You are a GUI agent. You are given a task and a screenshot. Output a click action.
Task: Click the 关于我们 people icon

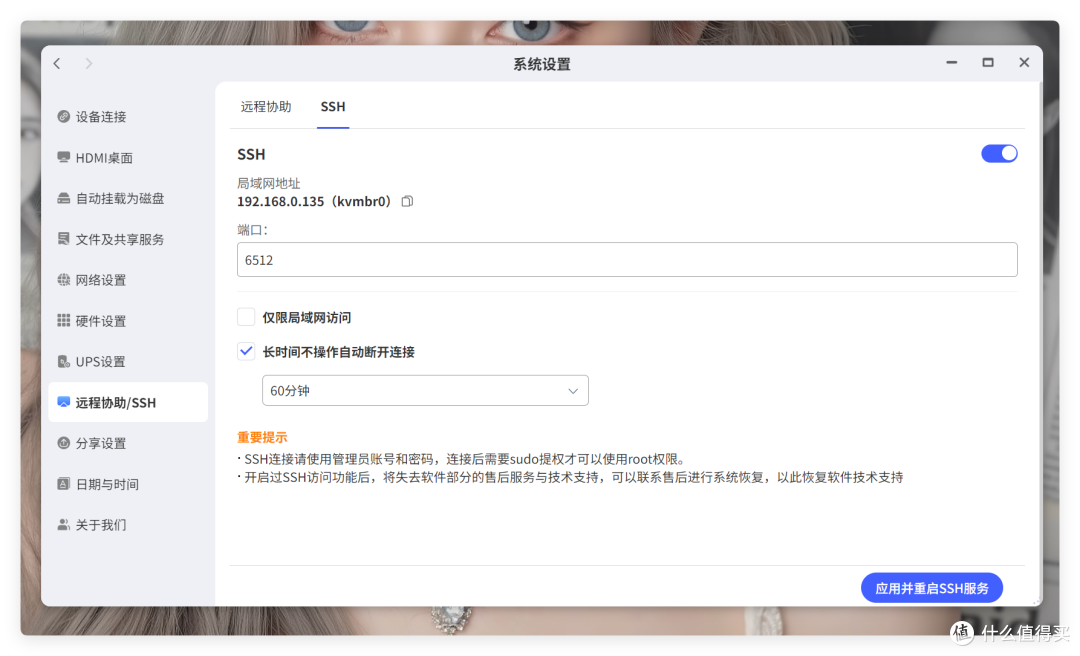coord(63,525)
